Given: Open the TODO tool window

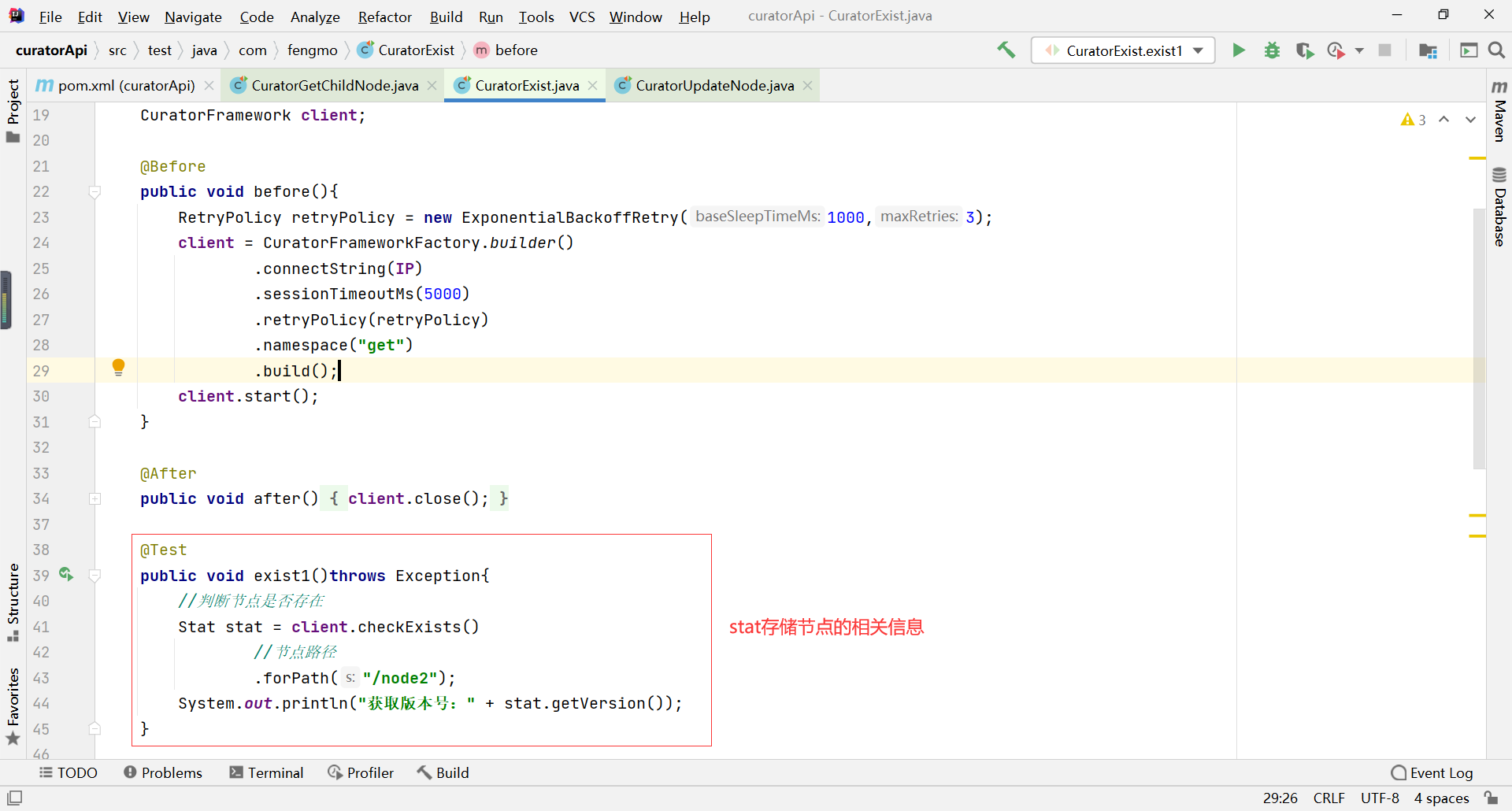Looking at the screenshot, I should pos(69,772).
